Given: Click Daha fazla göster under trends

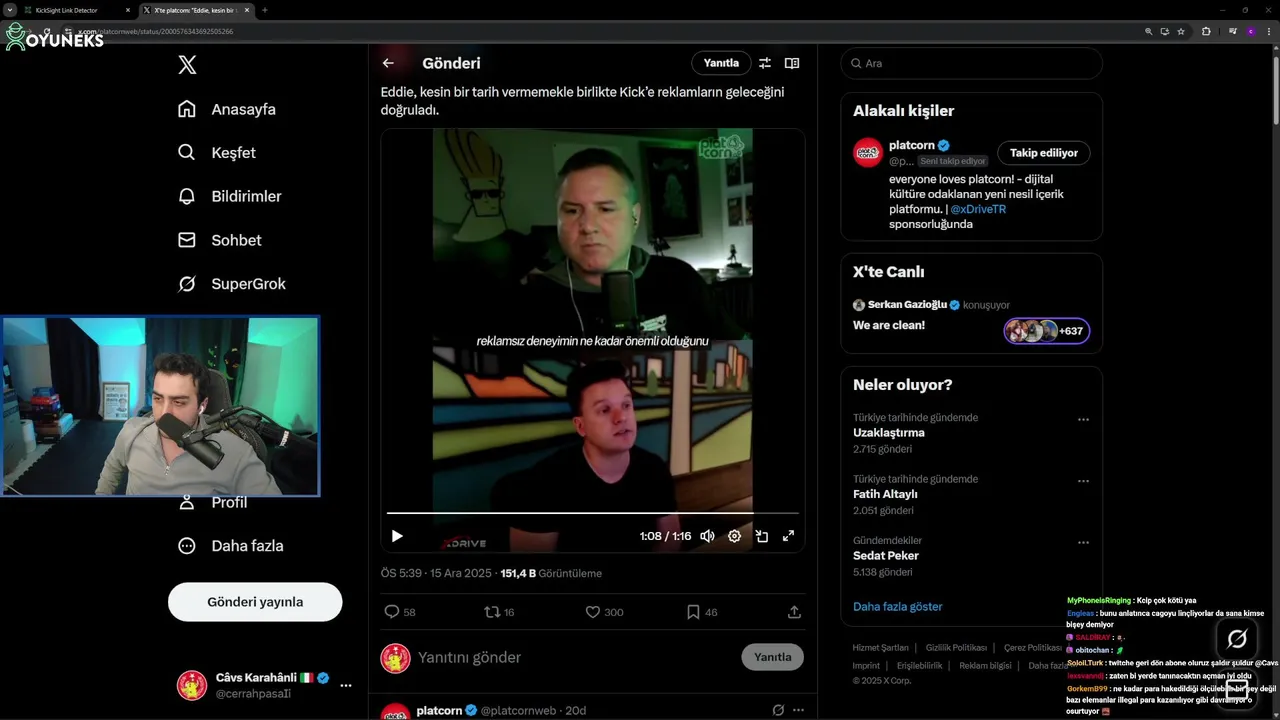Looking at the screenshot, I should pos(898,607).
